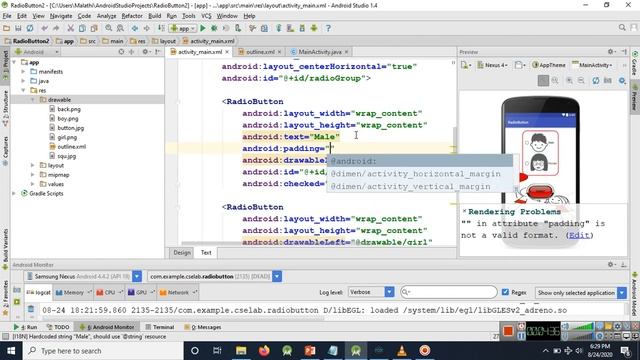640x360 pixels.
Task: Click the Help question mark icon
Action: coord(328,28)
